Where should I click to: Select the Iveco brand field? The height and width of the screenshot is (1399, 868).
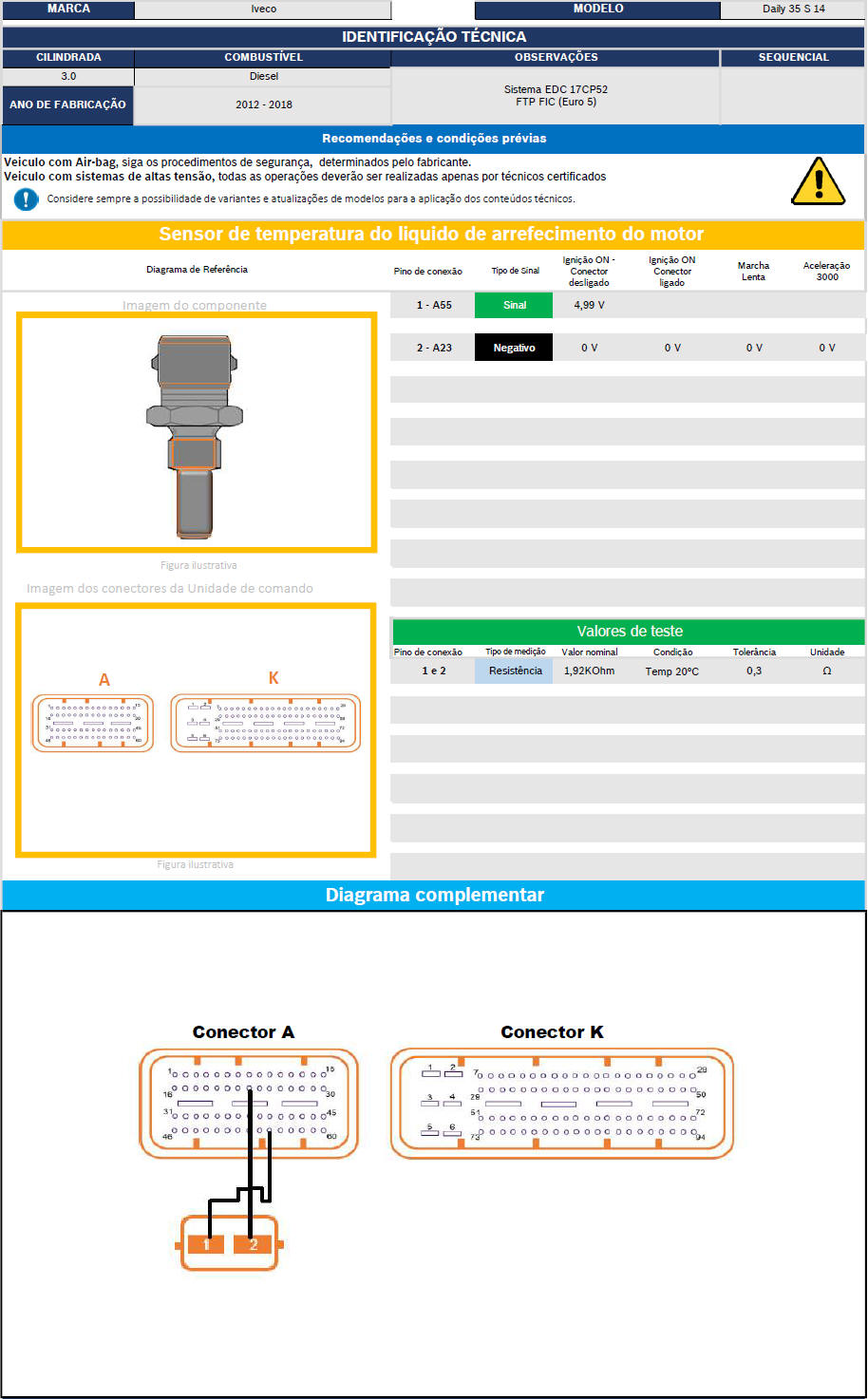[263, 9]
